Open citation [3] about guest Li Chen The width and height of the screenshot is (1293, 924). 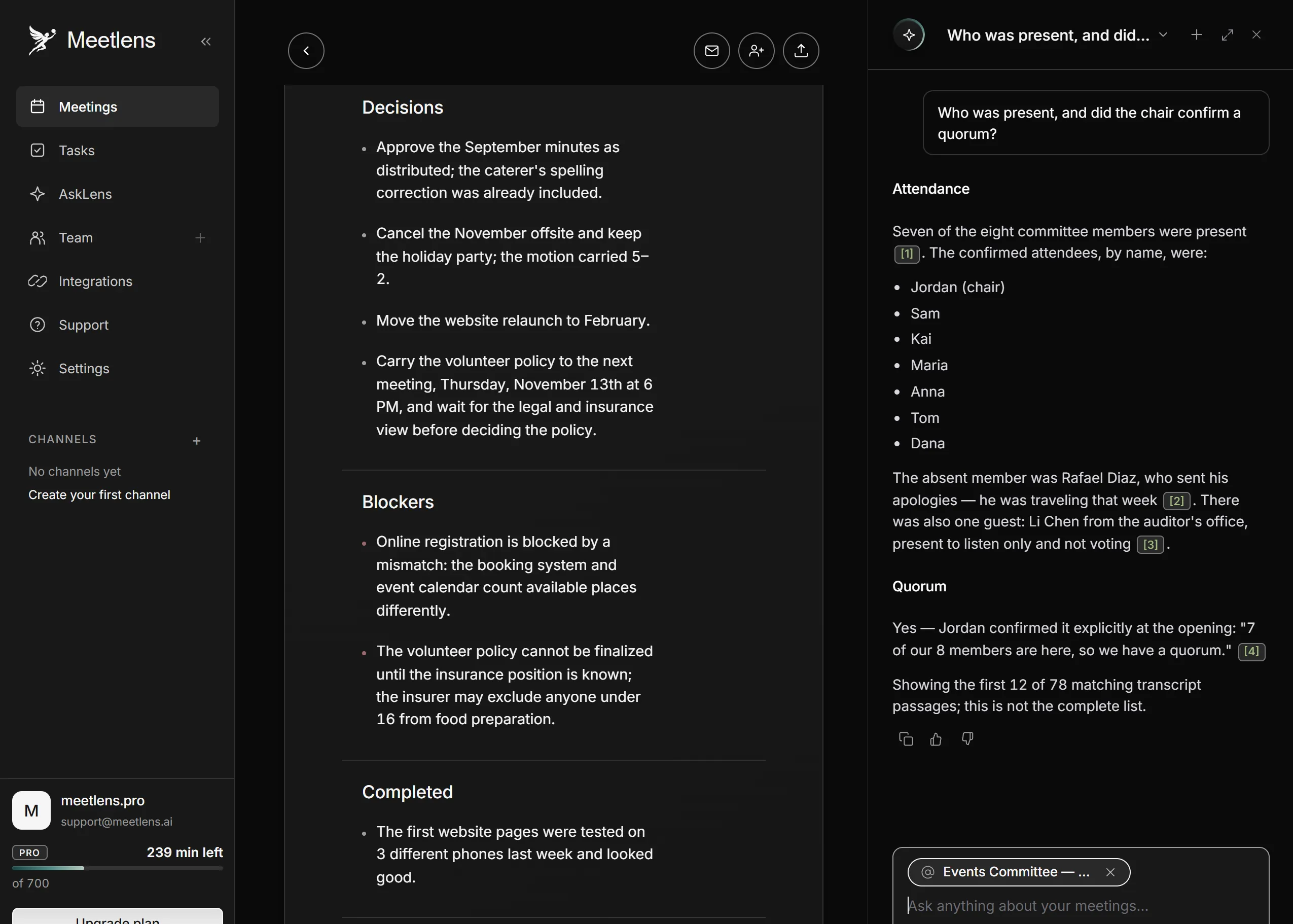pos(1150,545)
